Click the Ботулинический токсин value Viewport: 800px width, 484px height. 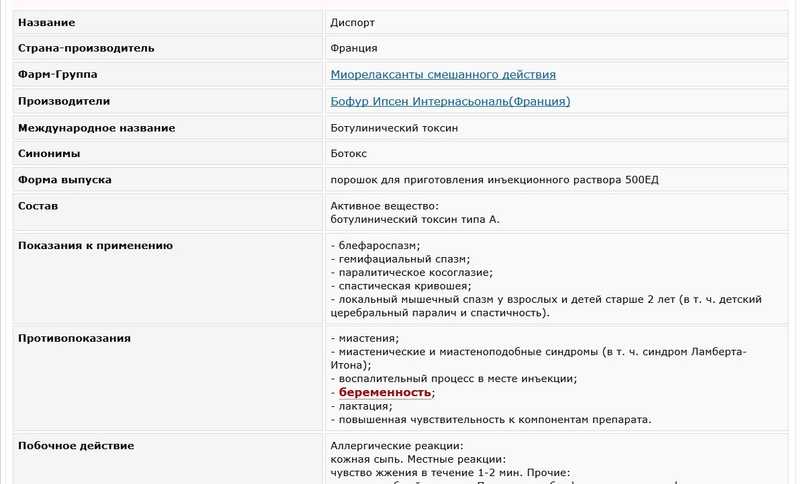(x=394, y=128)
